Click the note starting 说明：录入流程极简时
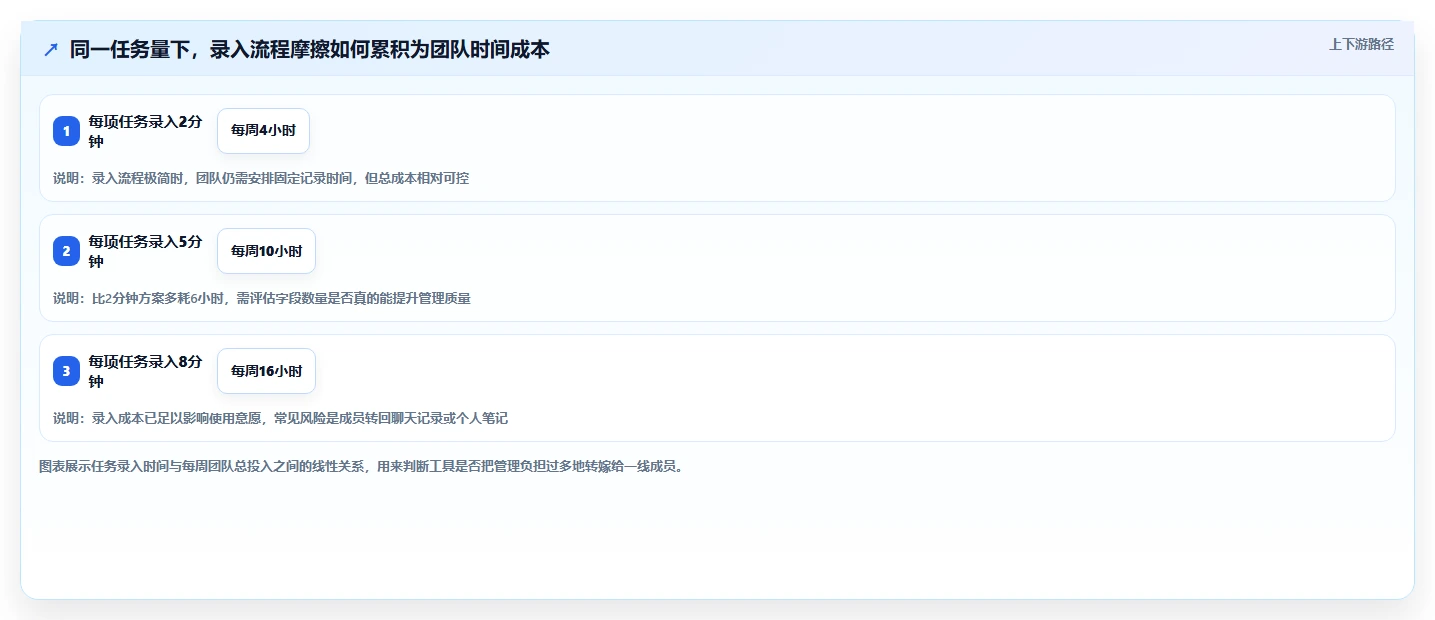This screenshot has height=620, width=1435. 261,178
